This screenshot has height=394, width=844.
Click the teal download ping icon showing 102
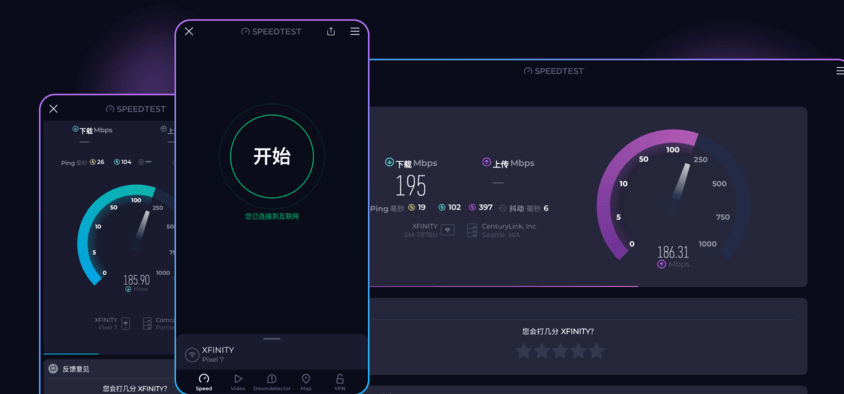tap(442, 207)
